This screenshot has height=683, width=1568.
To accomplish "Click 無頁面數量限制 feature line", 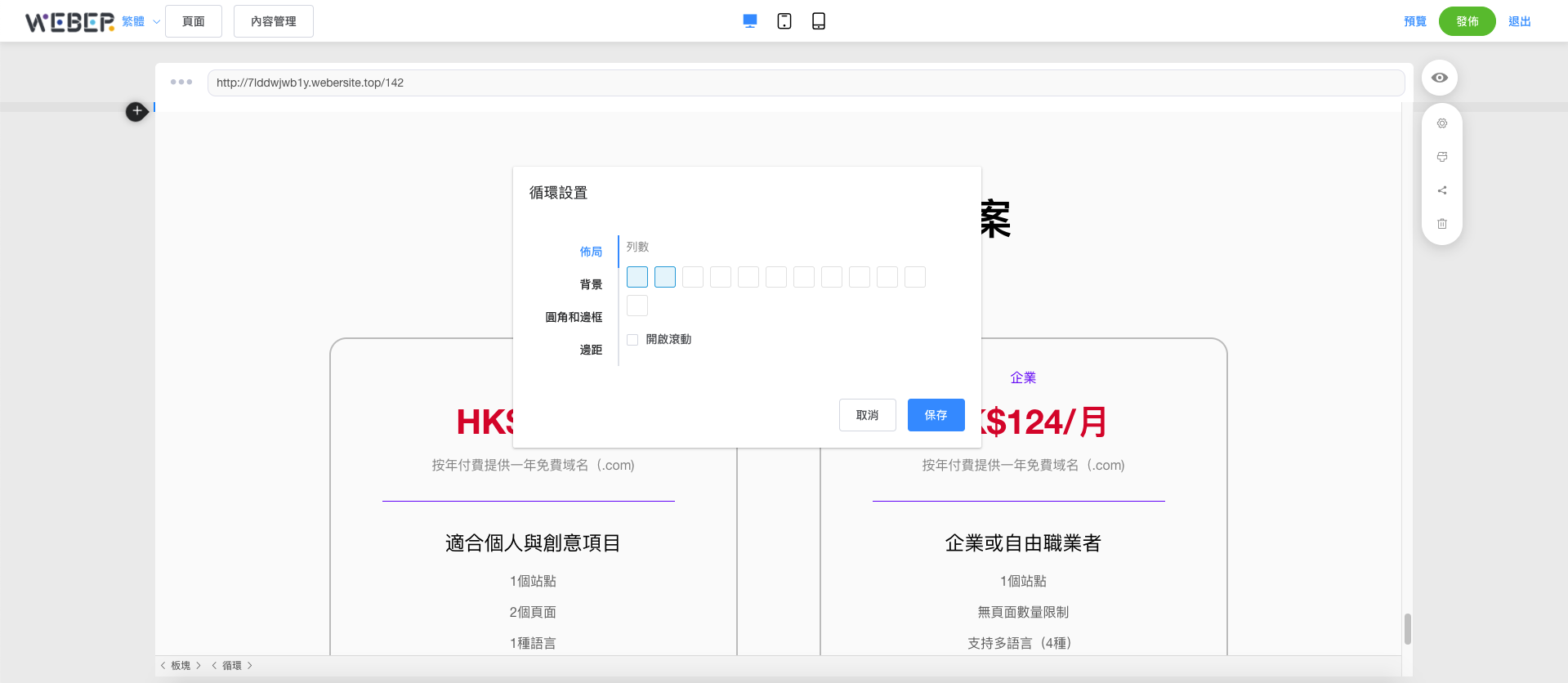I will [x=1023, y=612].
